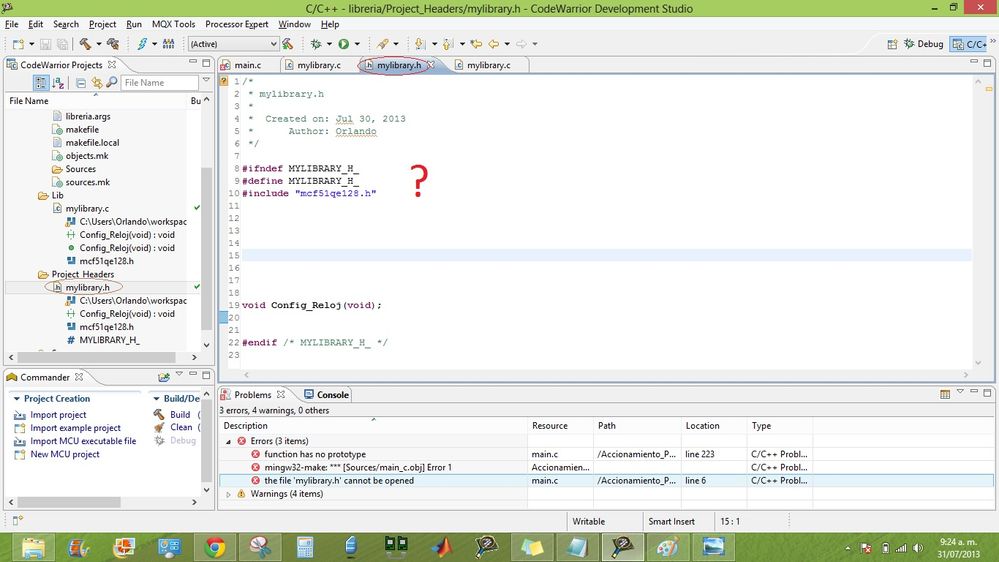Screen dimensions: 999x562
Task: Click the Last Edit Location arrow icon
Action: tap(476, 44)
